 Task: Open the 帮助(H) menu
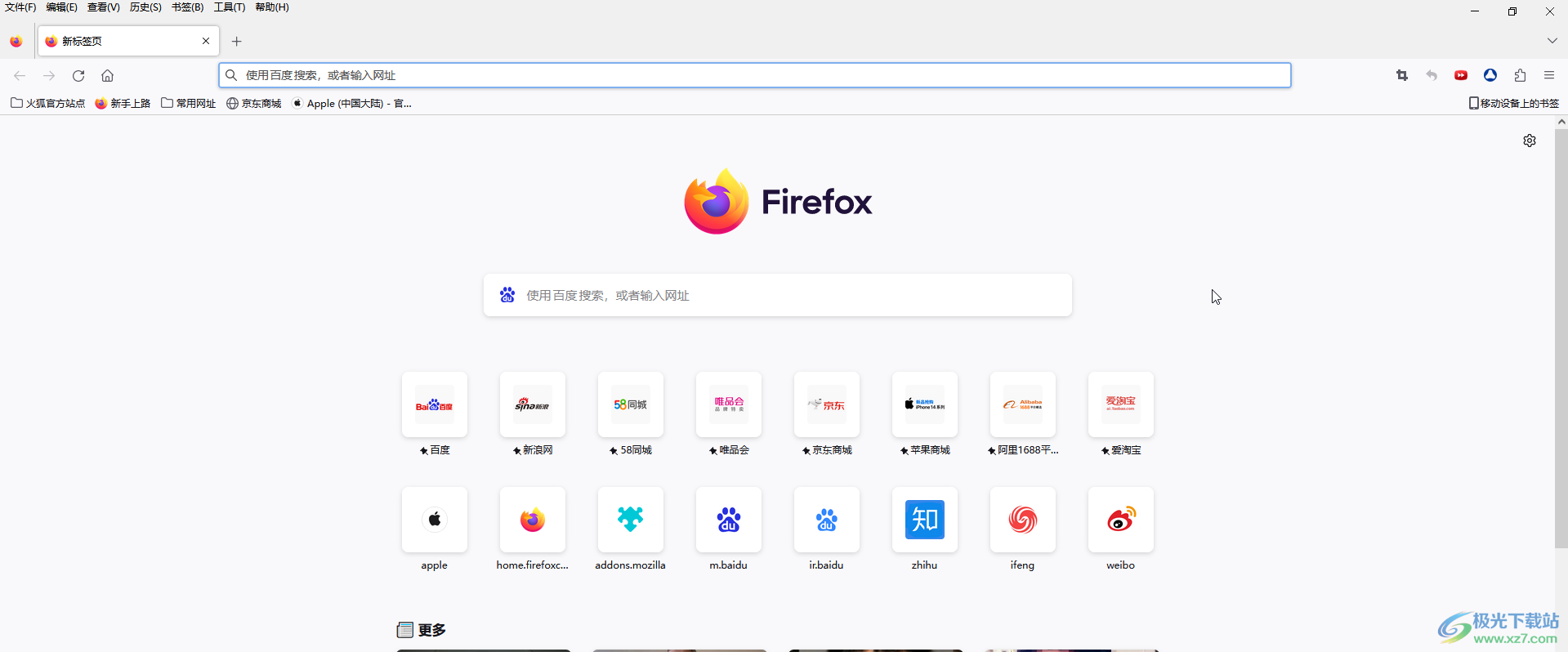(x=272, y=7)
